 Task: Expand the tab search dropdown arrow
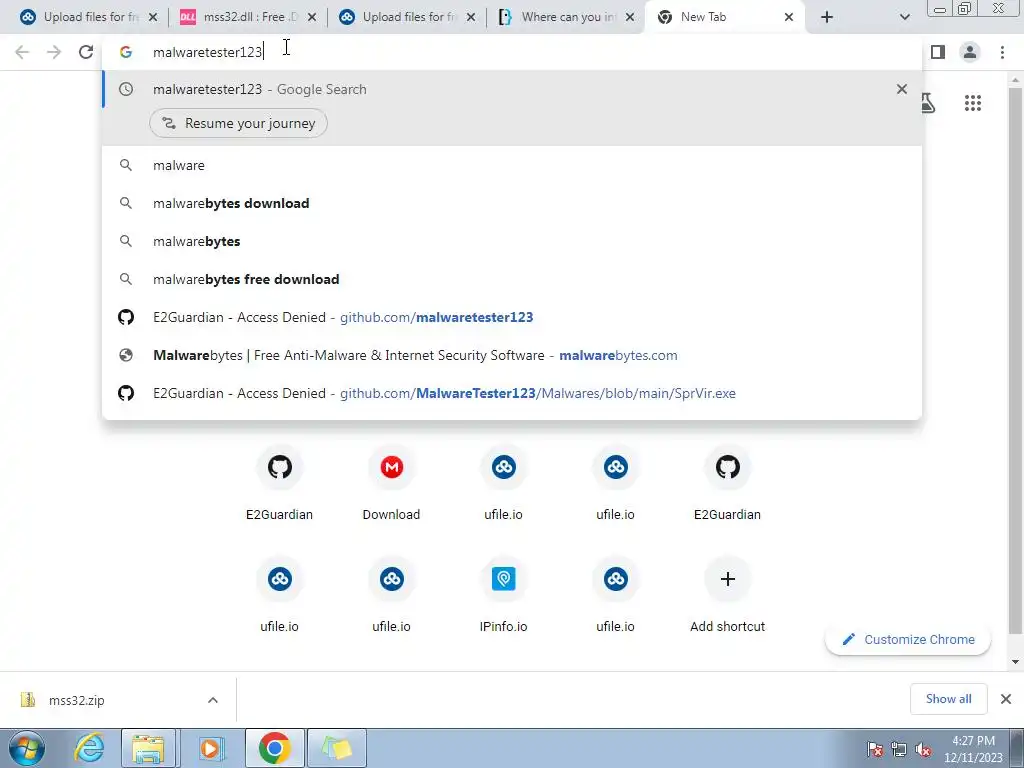904,17
